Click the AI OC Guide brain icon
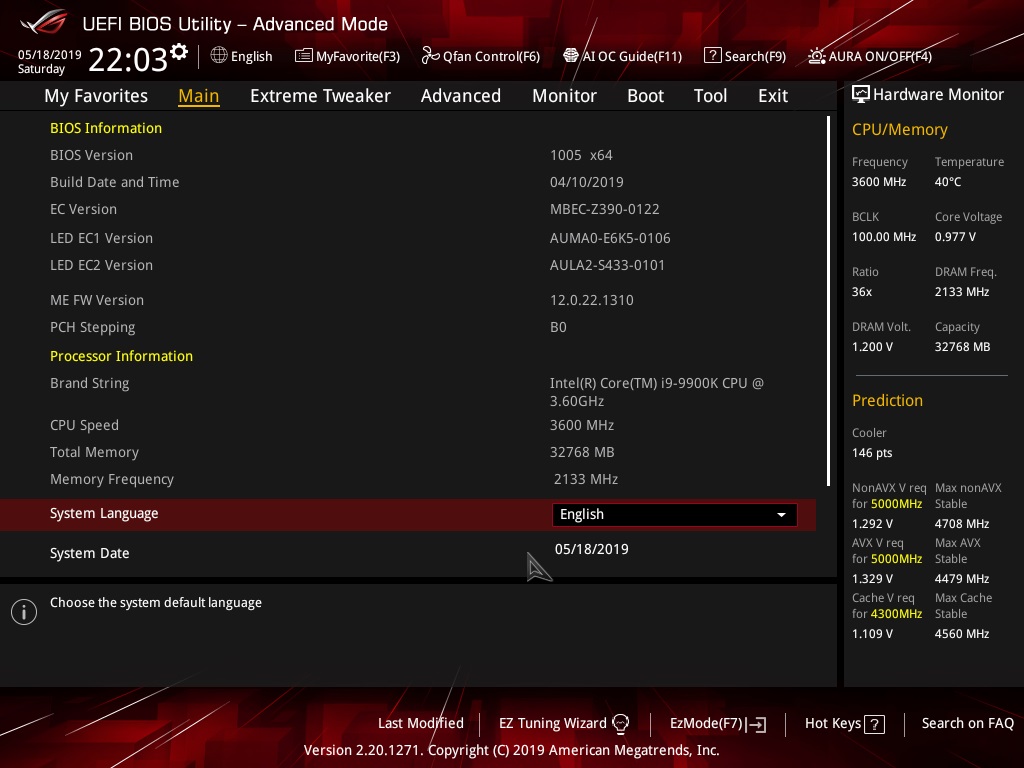 (x=571, y=56)
